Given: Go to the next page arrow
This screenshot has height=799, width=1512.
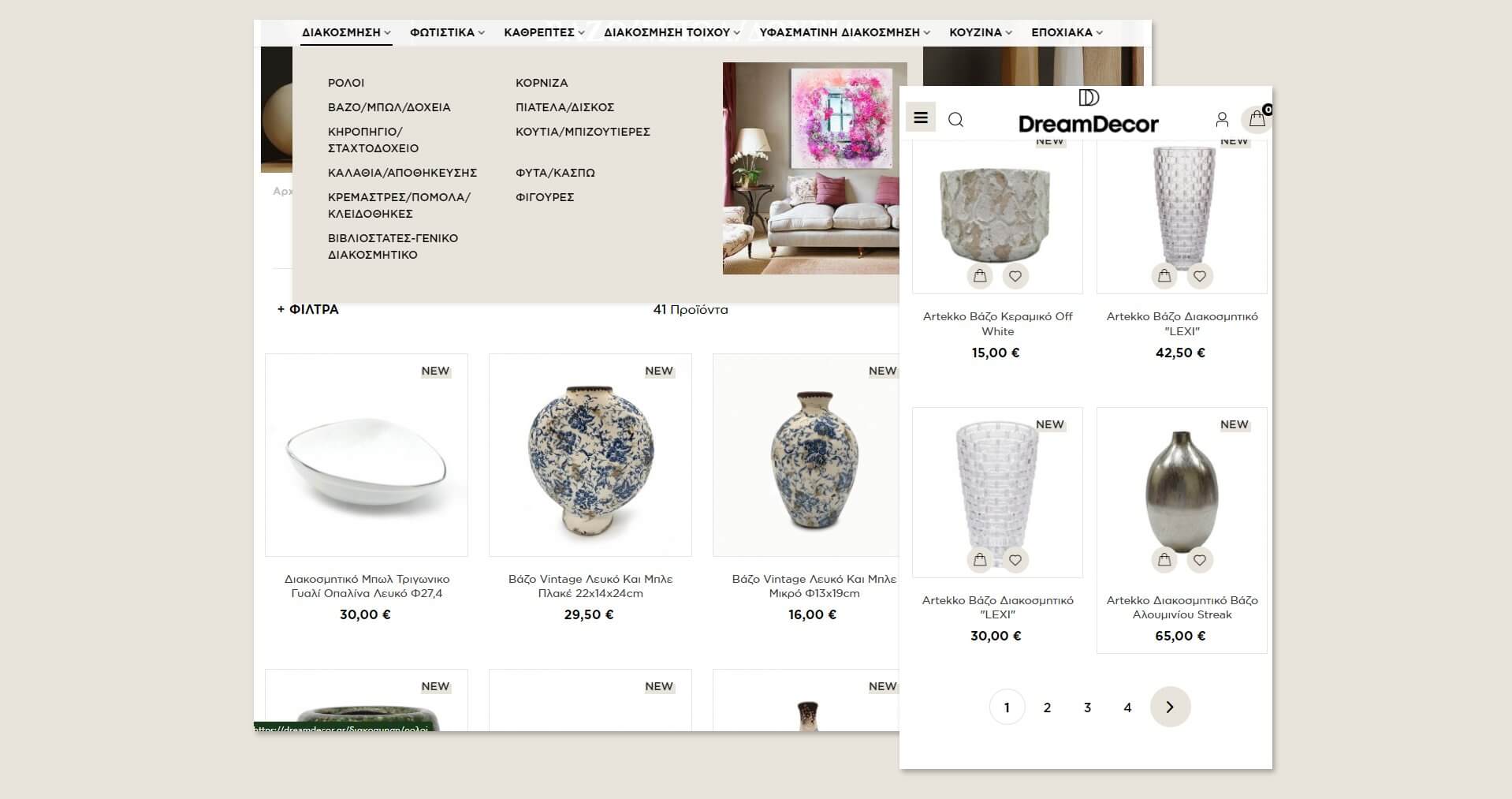Looking at the screenshot, I should (1170, 707).
